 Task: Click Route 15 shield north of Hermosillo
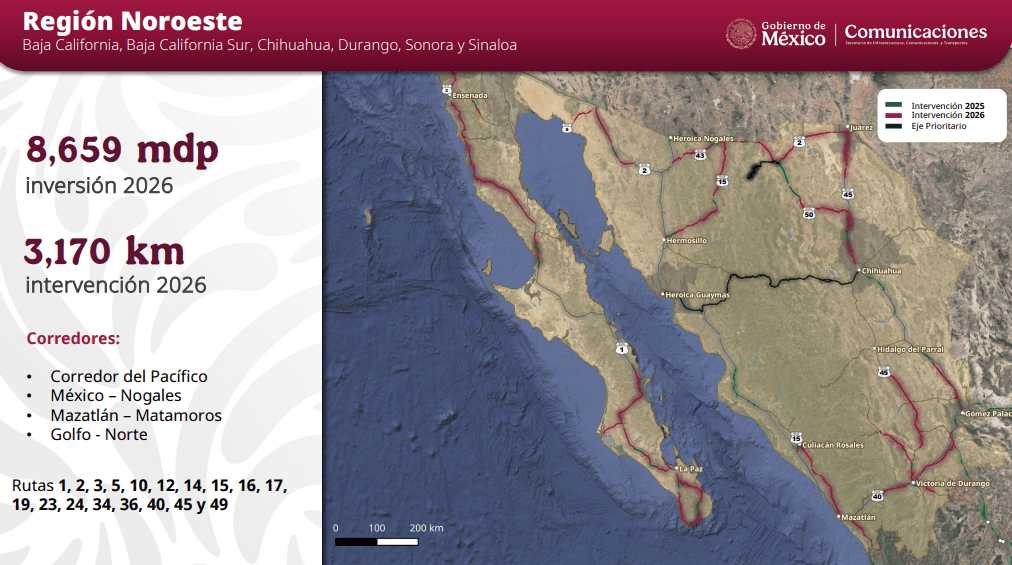pyautogui.click(x=722, y=181)
